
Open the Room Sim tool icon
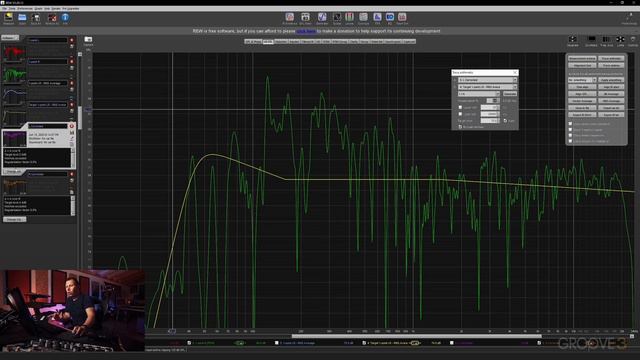402,18
